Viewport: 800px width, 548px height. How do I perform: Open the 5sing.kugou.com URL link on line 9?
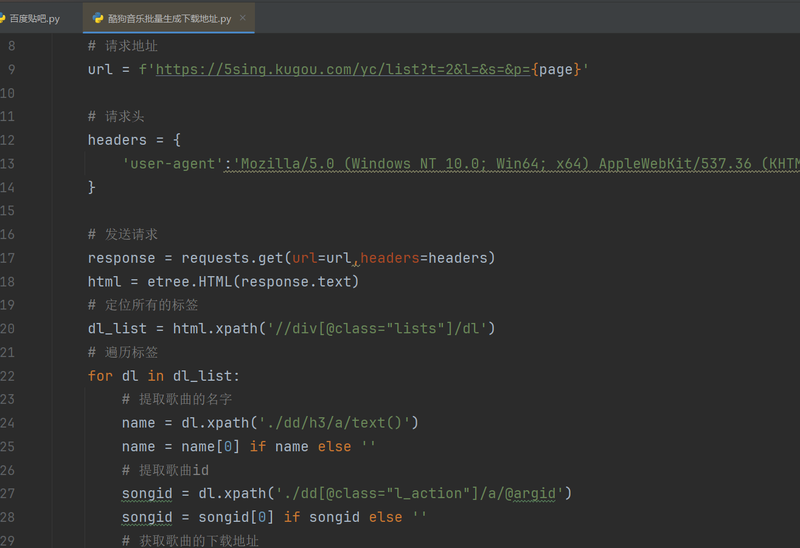click(x=343, y=69)
